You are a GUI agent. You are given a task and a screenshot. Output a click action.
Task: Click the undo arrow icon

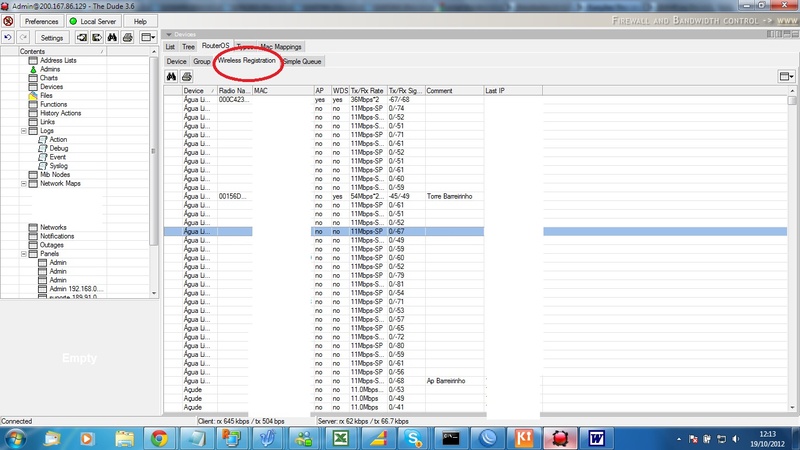point(8,37)
